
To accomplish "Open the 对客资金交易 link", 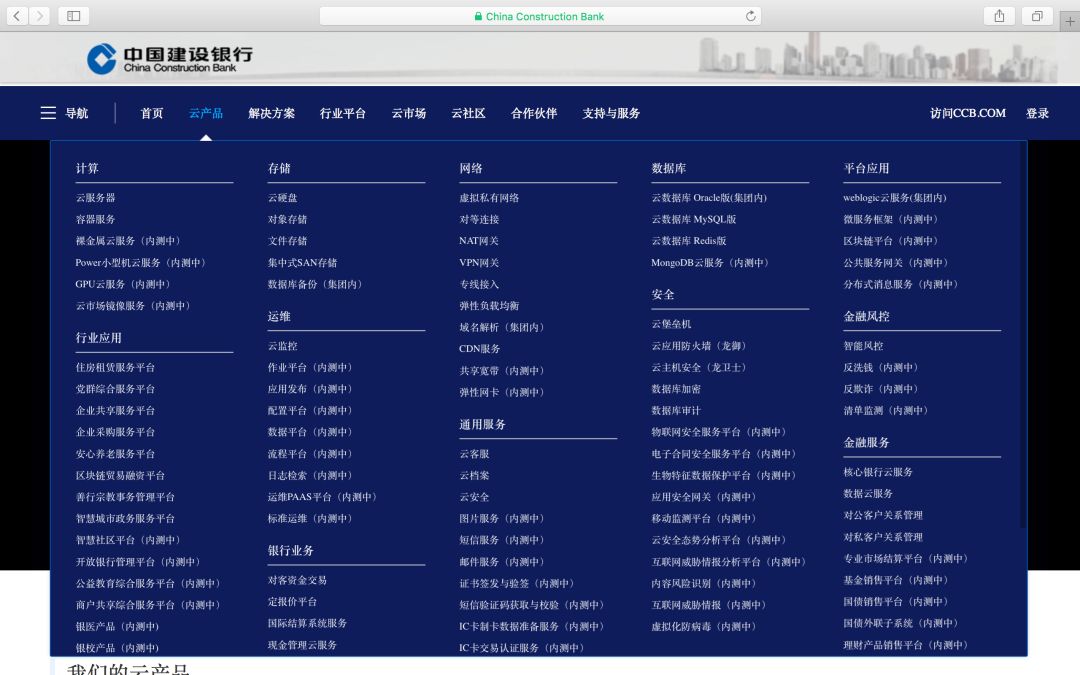I will (x=298, y=580).
